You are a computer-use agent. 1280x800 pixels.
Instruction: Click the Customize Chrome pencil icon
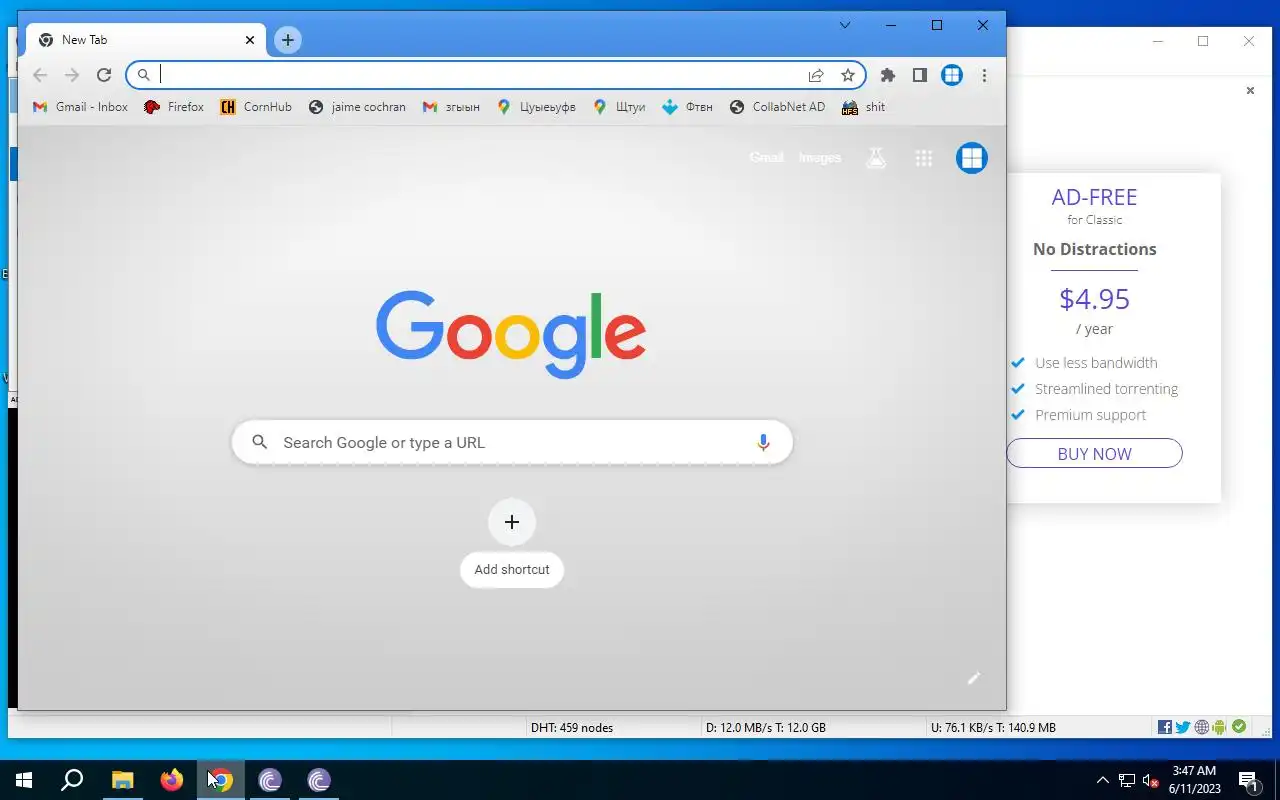(973, 678)
